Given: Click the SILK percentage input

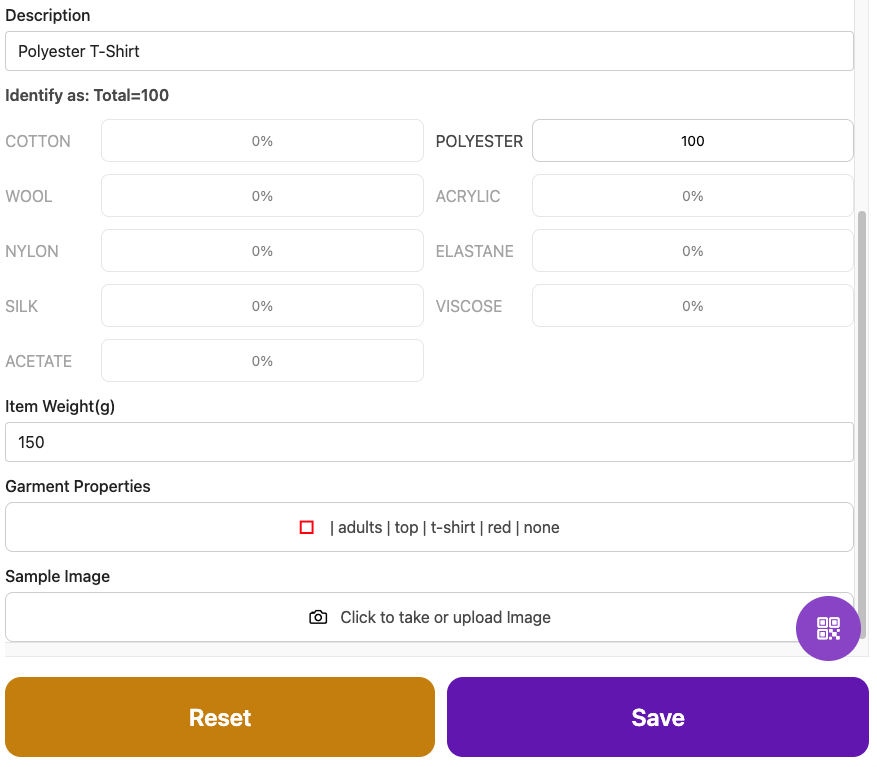Looking at the screenshot, I should pos(262,306).
